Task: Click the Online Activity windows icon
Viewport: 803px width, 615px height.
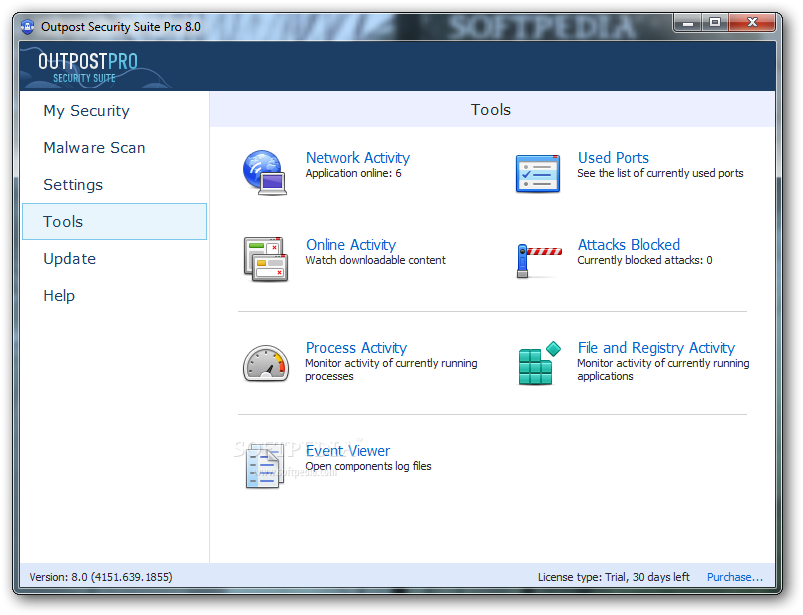Action: pos(266,259)
